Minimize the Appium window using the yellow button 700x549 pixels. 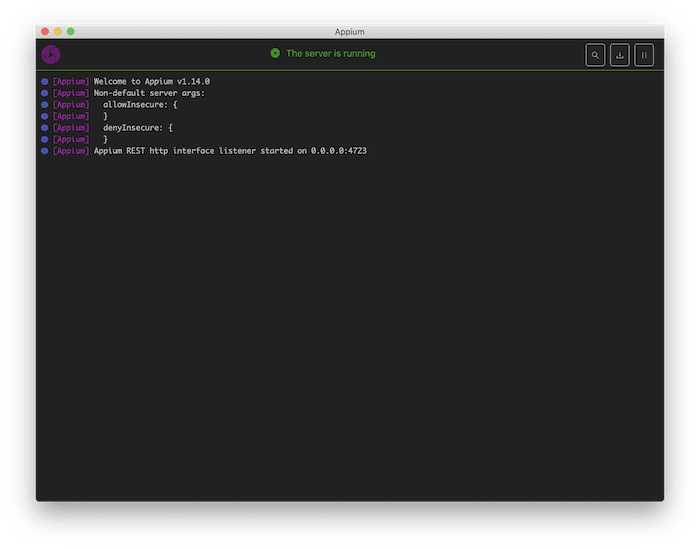tap(58, 31)
